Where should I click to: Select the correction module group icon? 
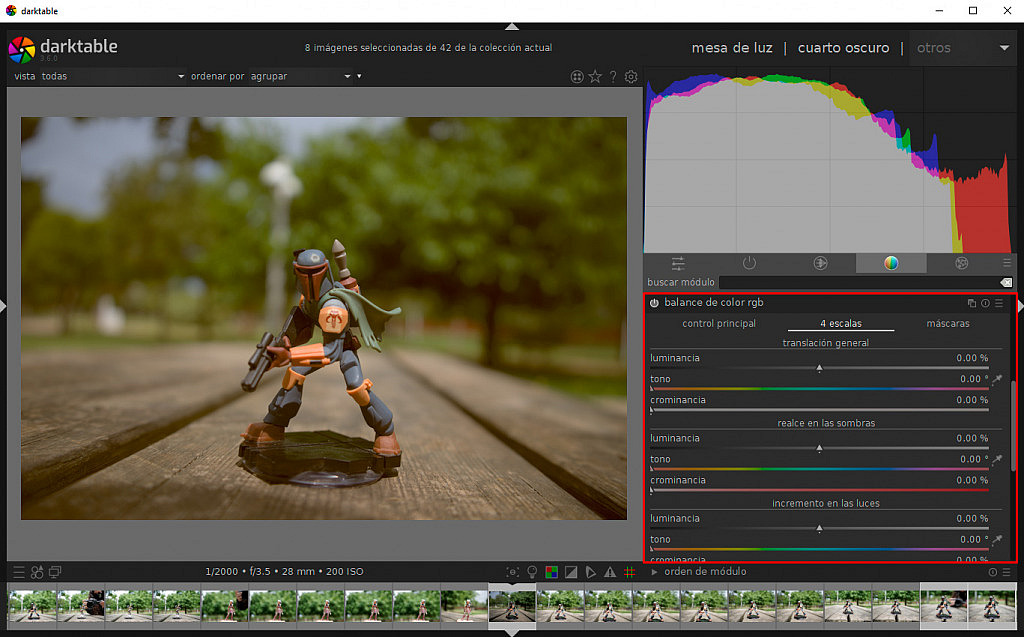[960, 263]
